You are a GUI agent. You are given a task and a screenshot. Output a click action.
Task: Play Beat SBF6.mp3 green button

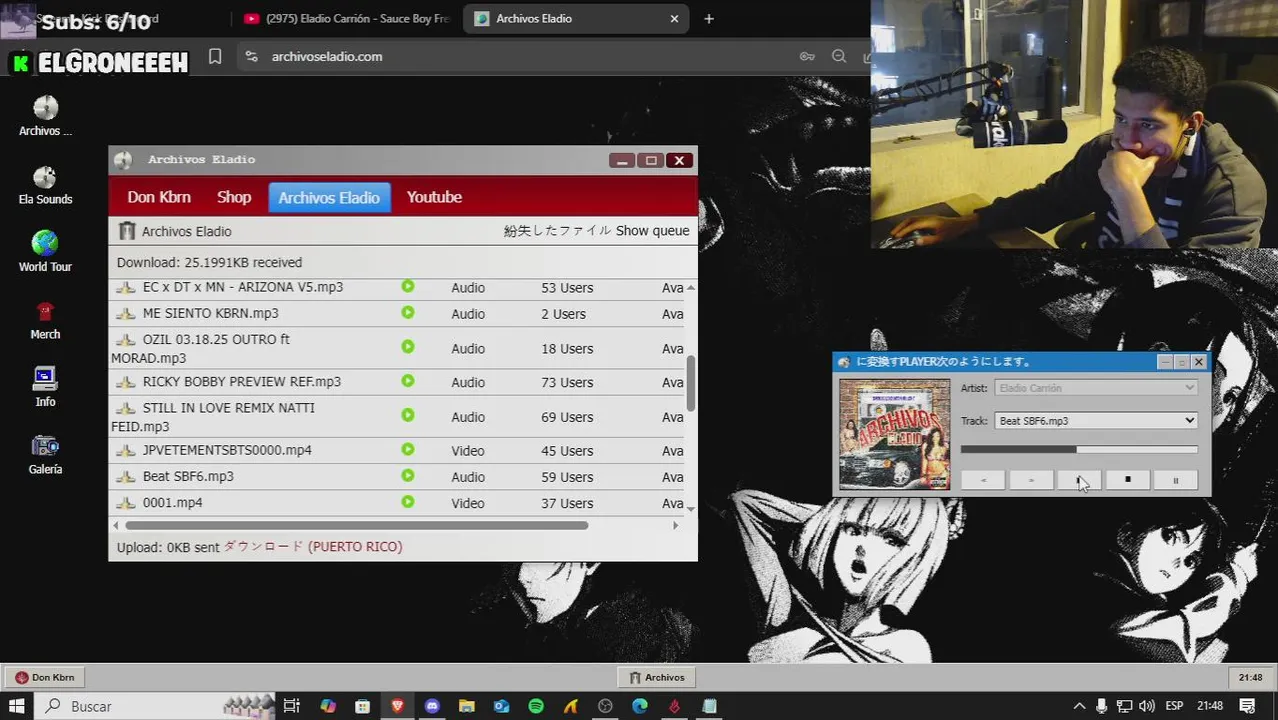(408, 475)
